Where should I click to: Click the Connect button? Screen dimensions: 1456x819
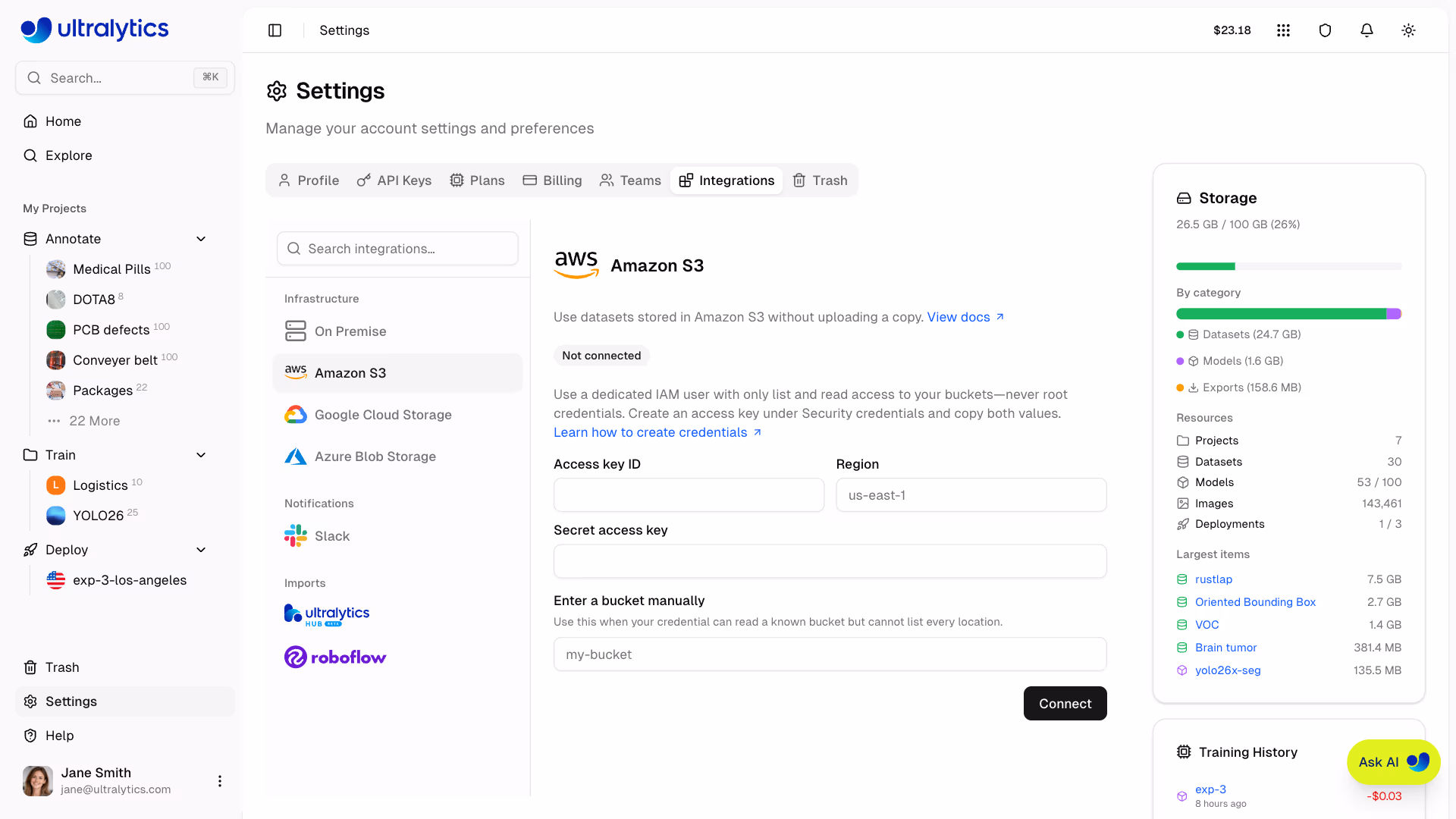point(1065,704)
